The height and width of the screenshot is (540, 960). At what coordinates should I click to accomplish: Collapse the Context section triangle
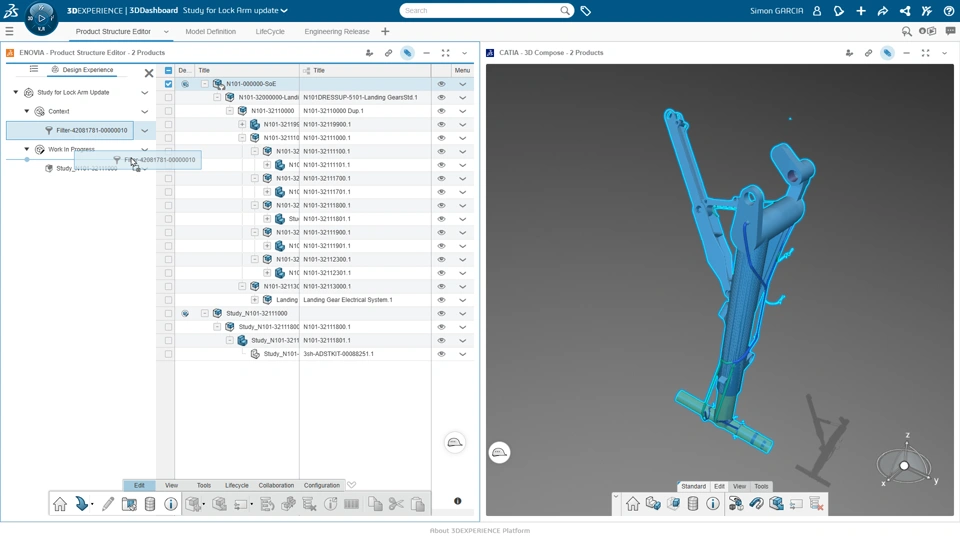(x=27, y=111)
